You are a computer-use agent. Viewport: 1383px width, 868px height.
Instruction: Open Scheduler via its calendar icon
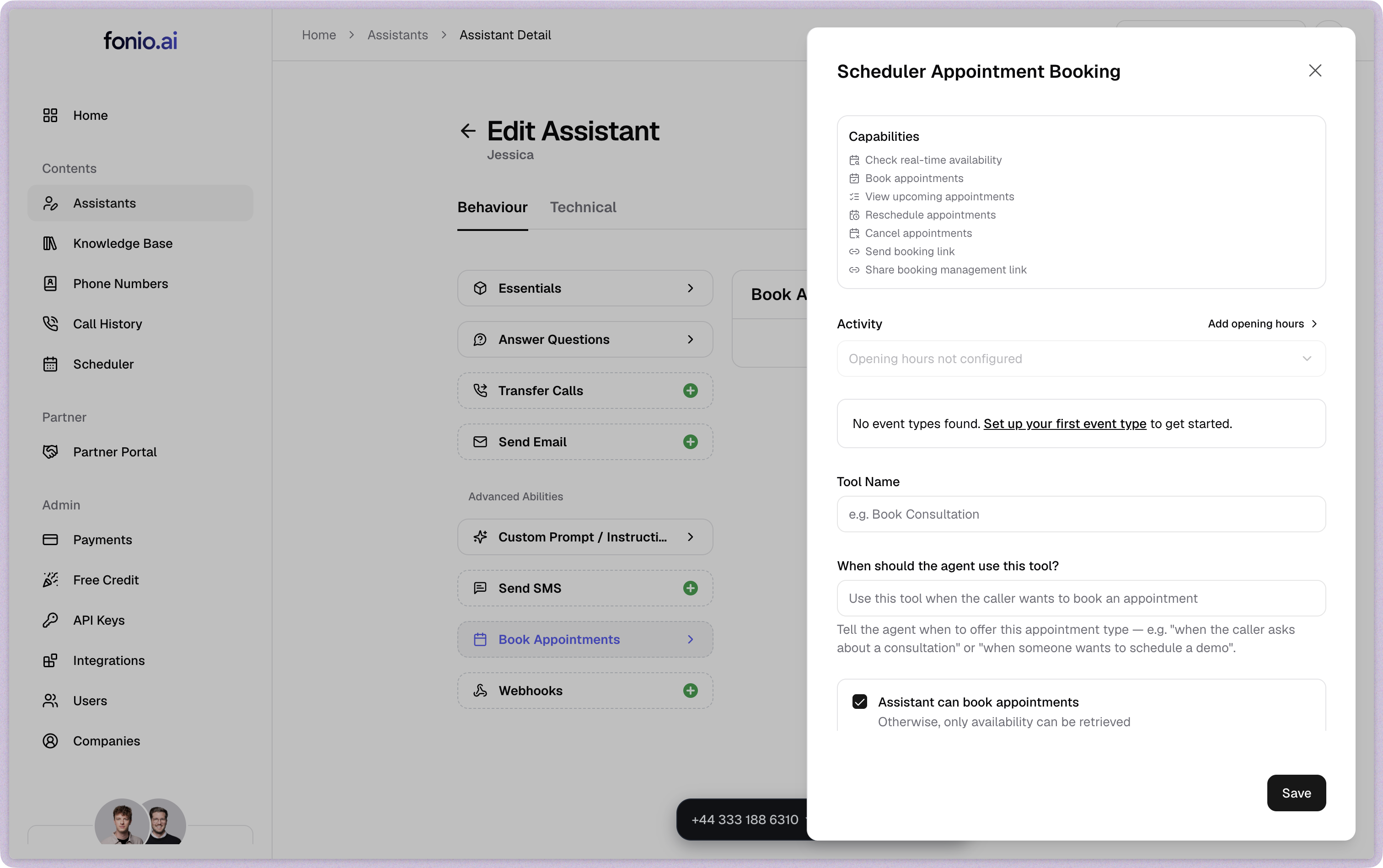coord(50,364)
